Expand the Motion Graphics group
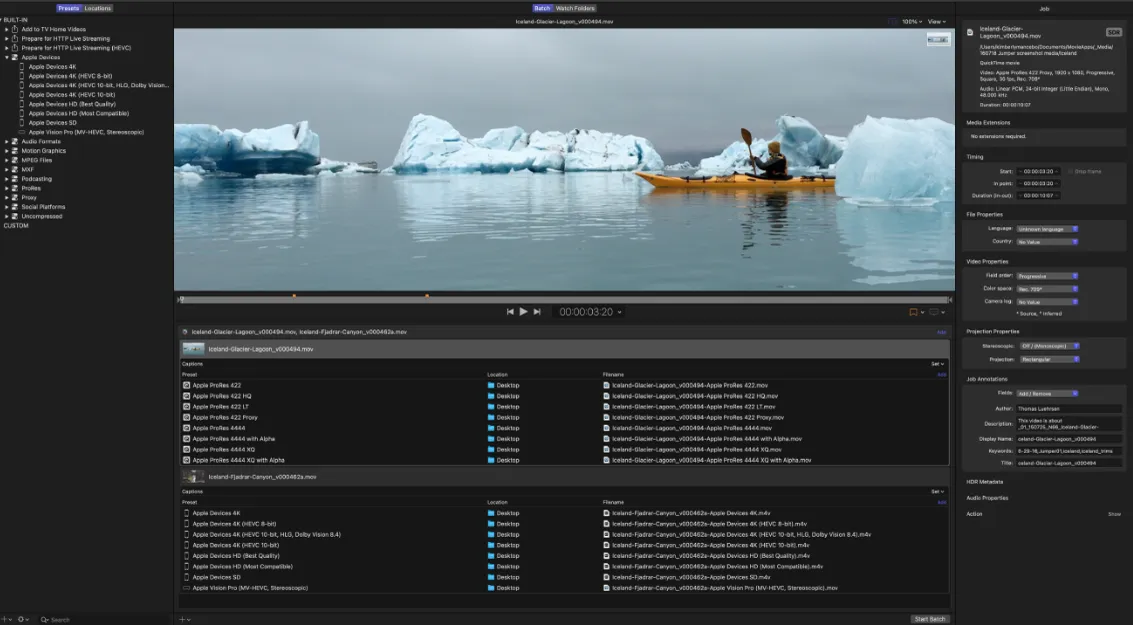The width and height of the screenshot is (1133, 625). 7,151
